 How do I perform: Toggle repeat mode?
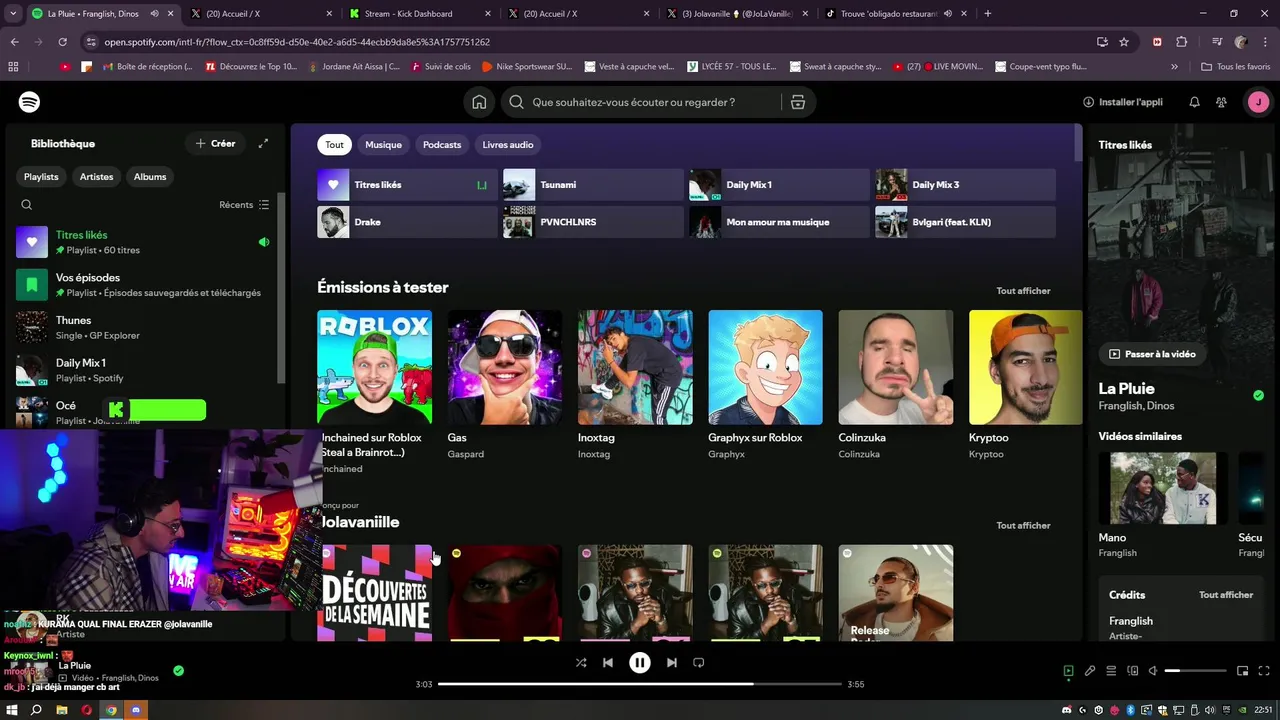click(699, 662)
